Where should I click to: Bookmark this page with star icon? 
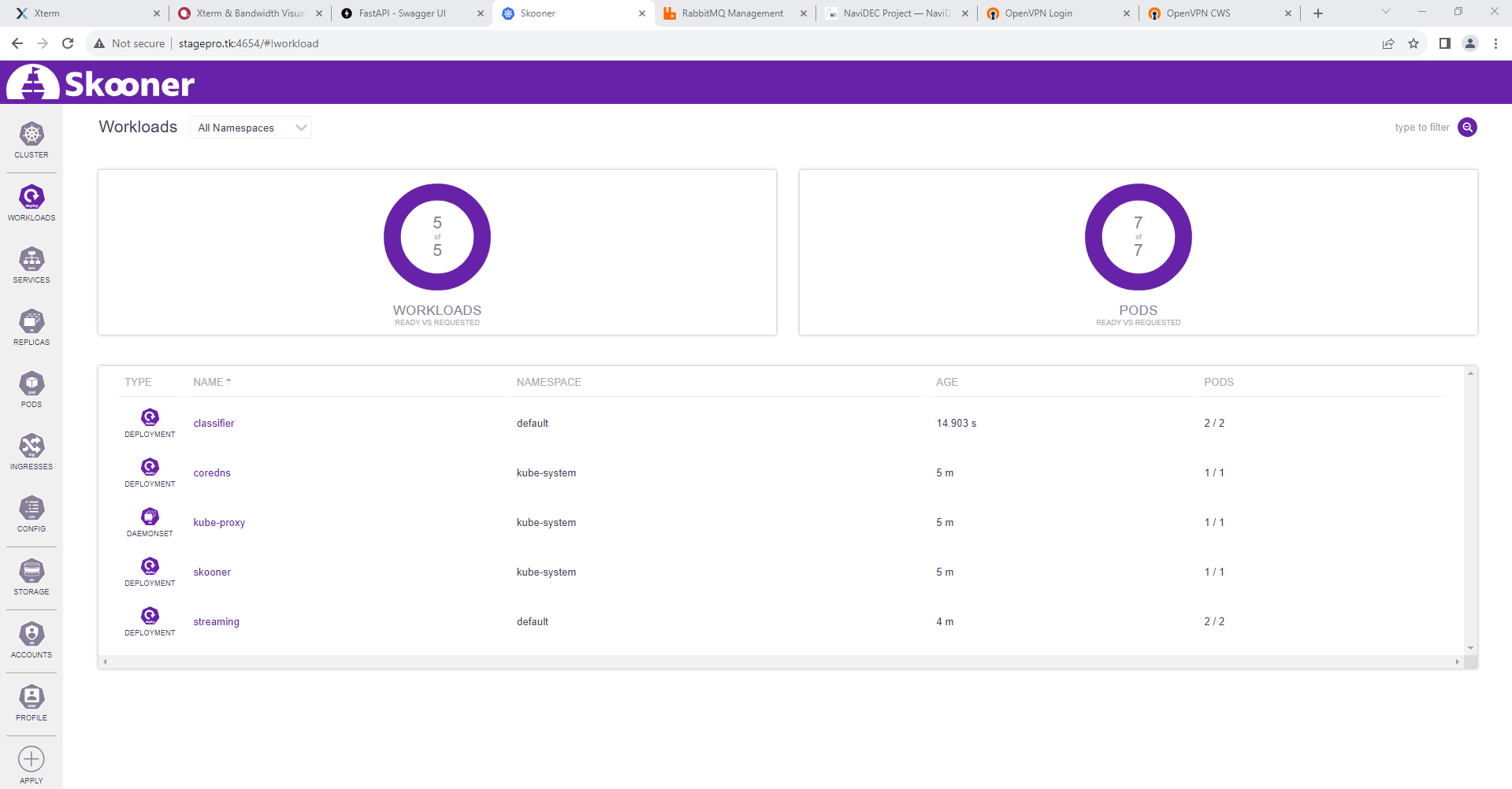1414,43
